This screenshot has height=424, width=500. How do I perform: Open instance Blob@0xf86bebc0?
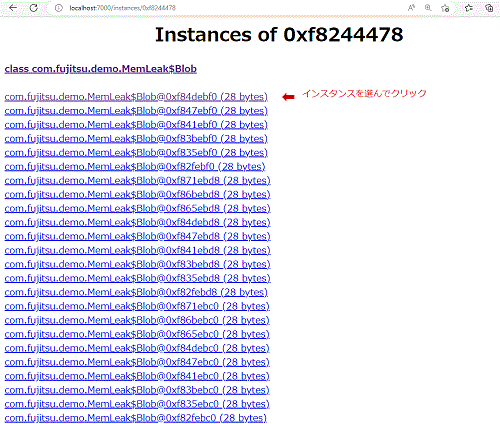coord(137,321)
